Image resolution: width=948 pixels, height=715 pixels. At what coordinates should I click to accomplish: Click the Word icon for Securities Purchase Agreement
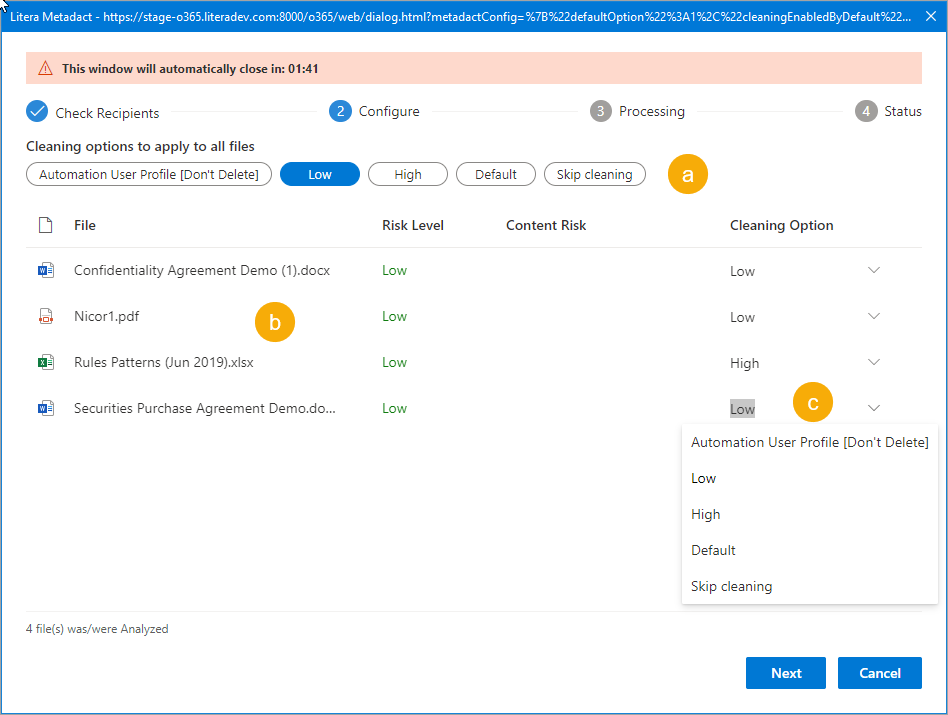pos(46,407)
